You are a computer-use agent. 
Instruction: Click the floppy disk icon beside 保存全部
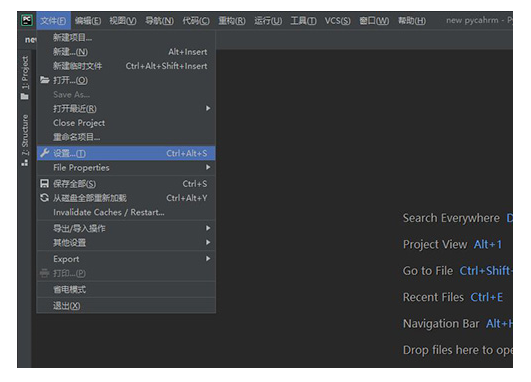[44, 184]
